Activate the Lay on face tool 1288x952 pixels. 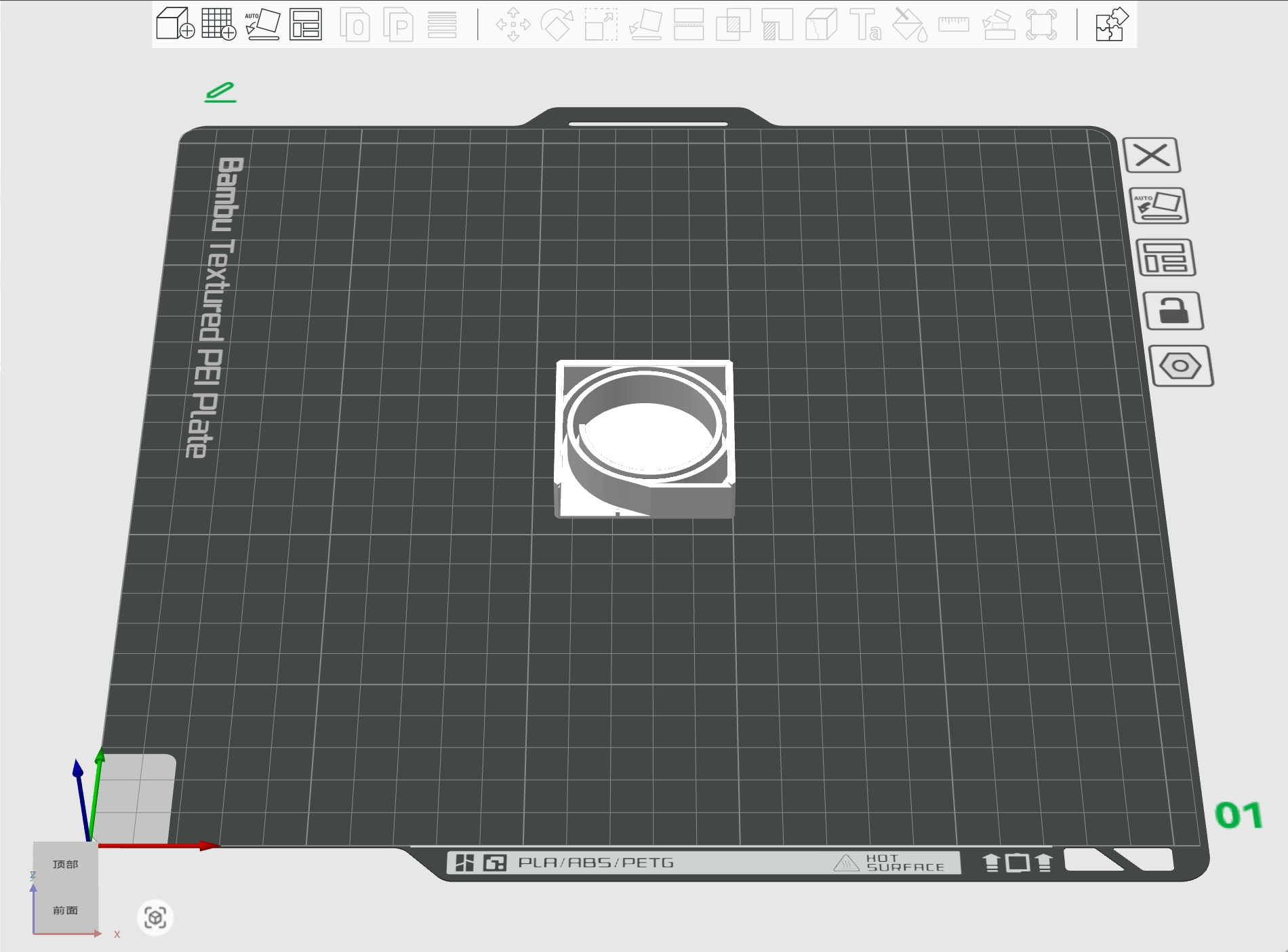[x=645, y=25]
